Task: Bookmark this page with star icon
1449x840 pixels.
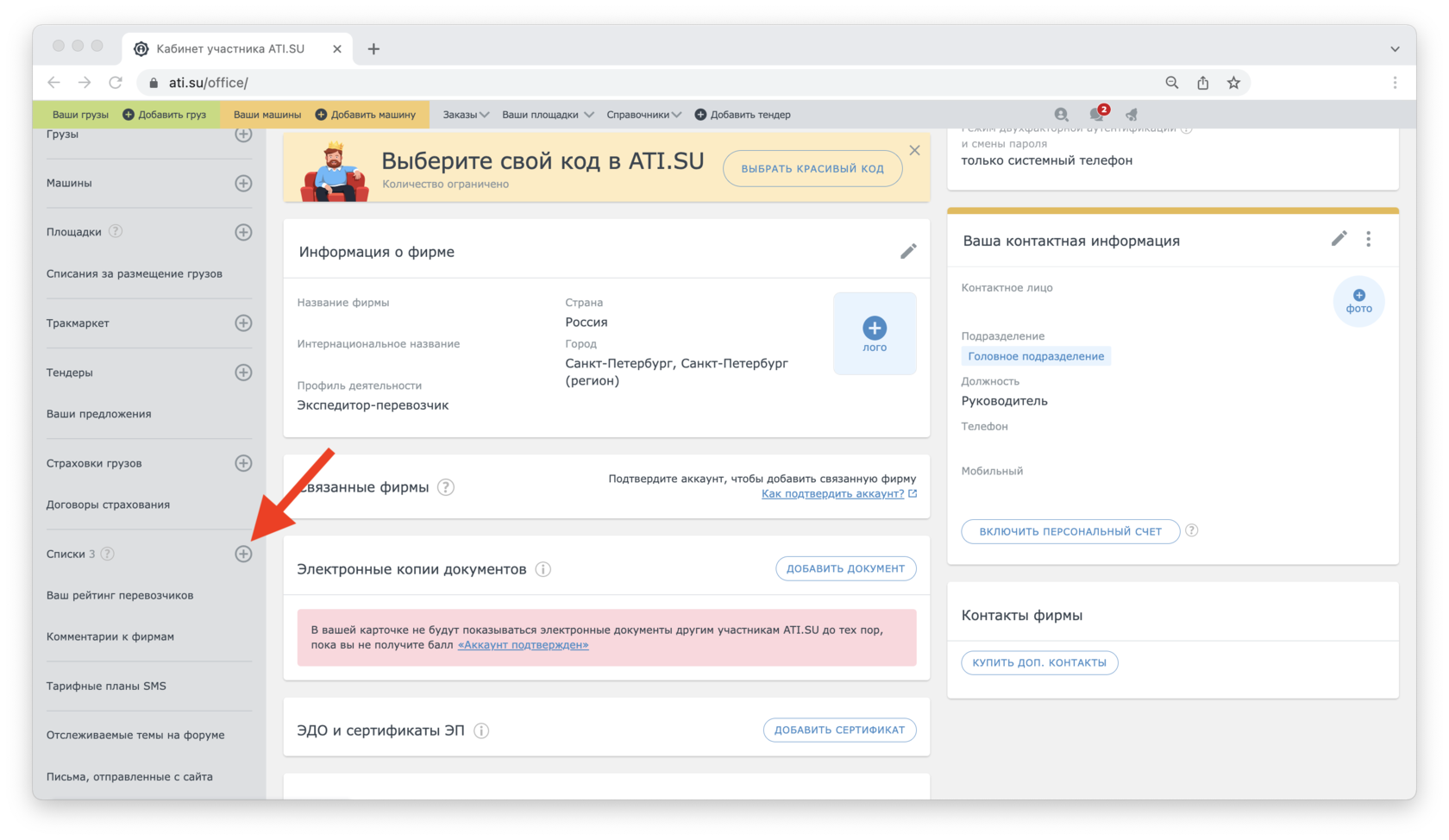Action: (x=1233, y=83)
